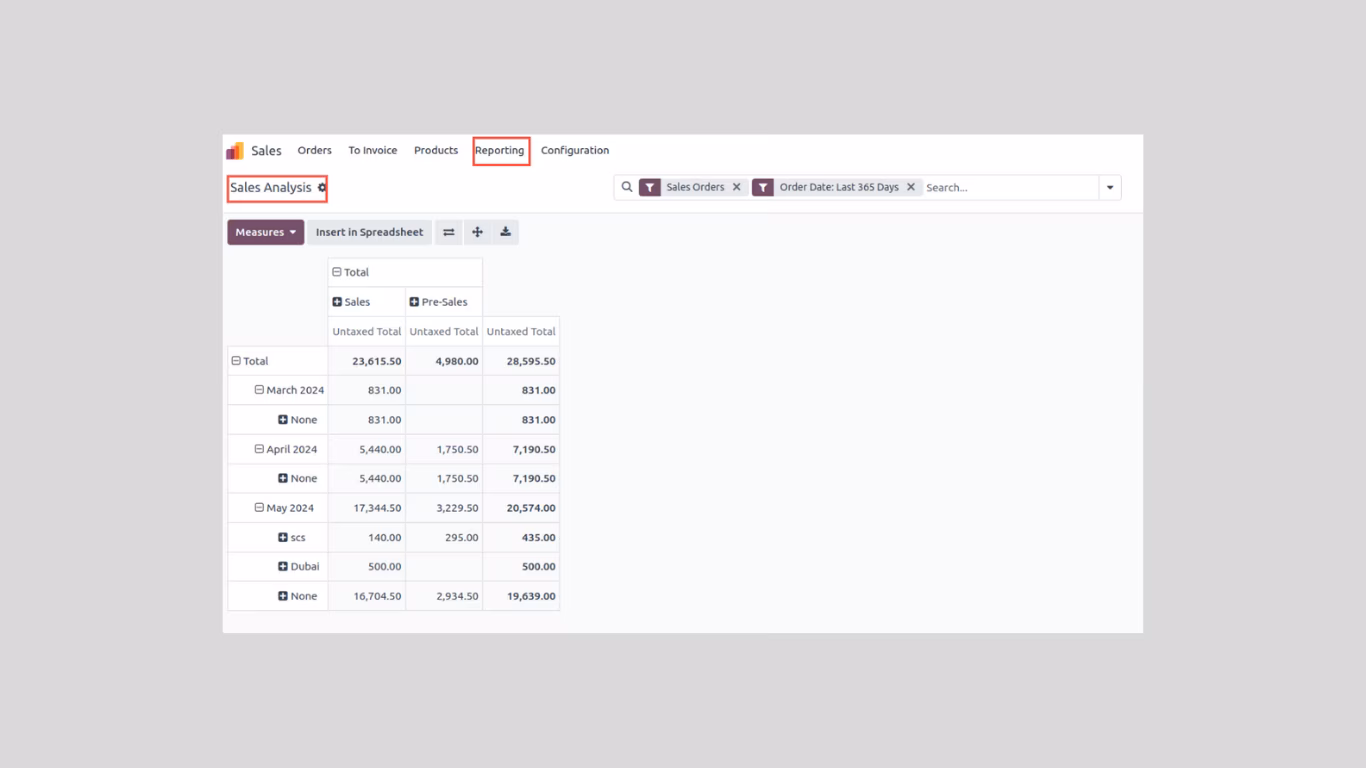Click Insert in Spreadsheet button
The height and width of the screenshot is (768, 1366).
coord(370,232)
